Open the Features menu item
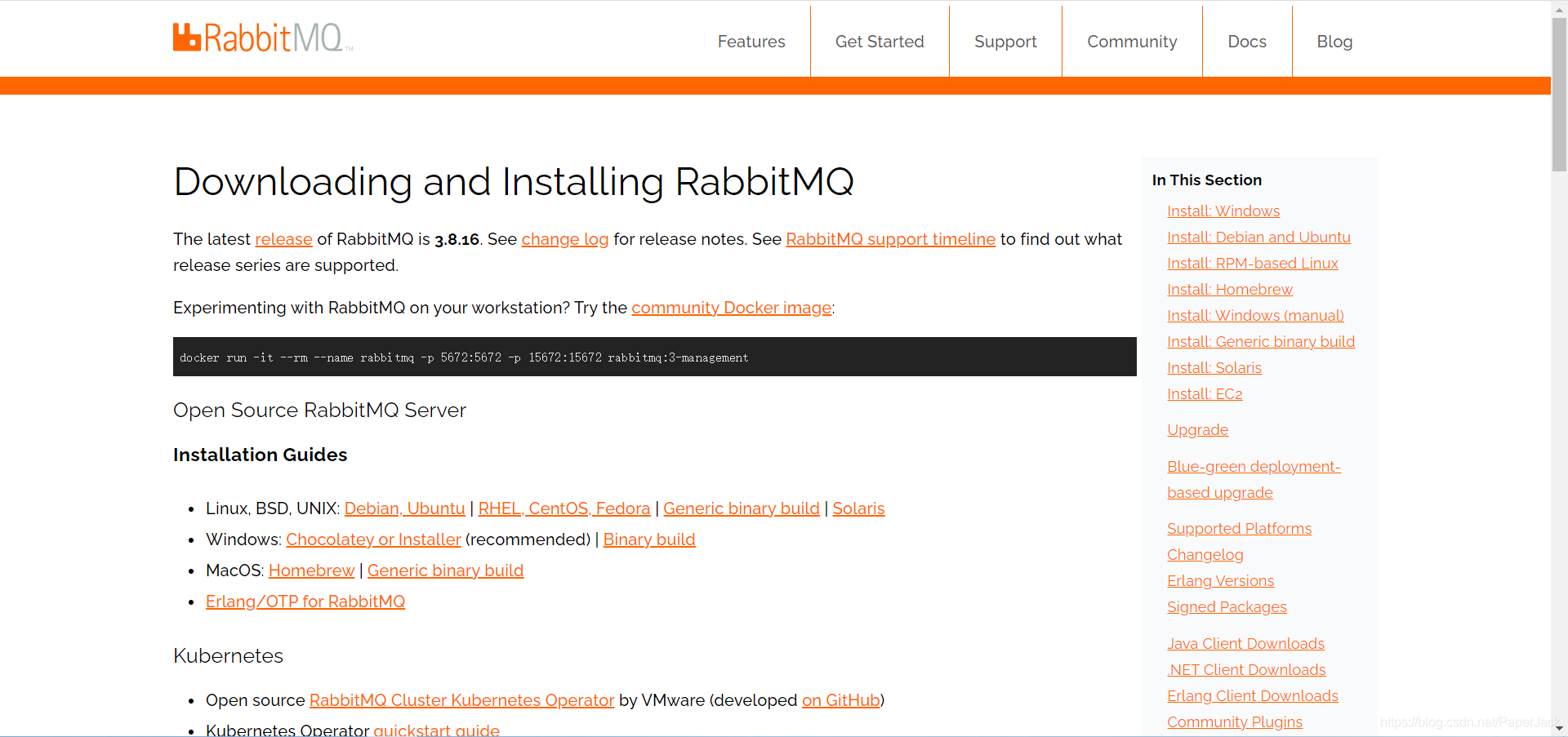 click(x=751, y=42)
